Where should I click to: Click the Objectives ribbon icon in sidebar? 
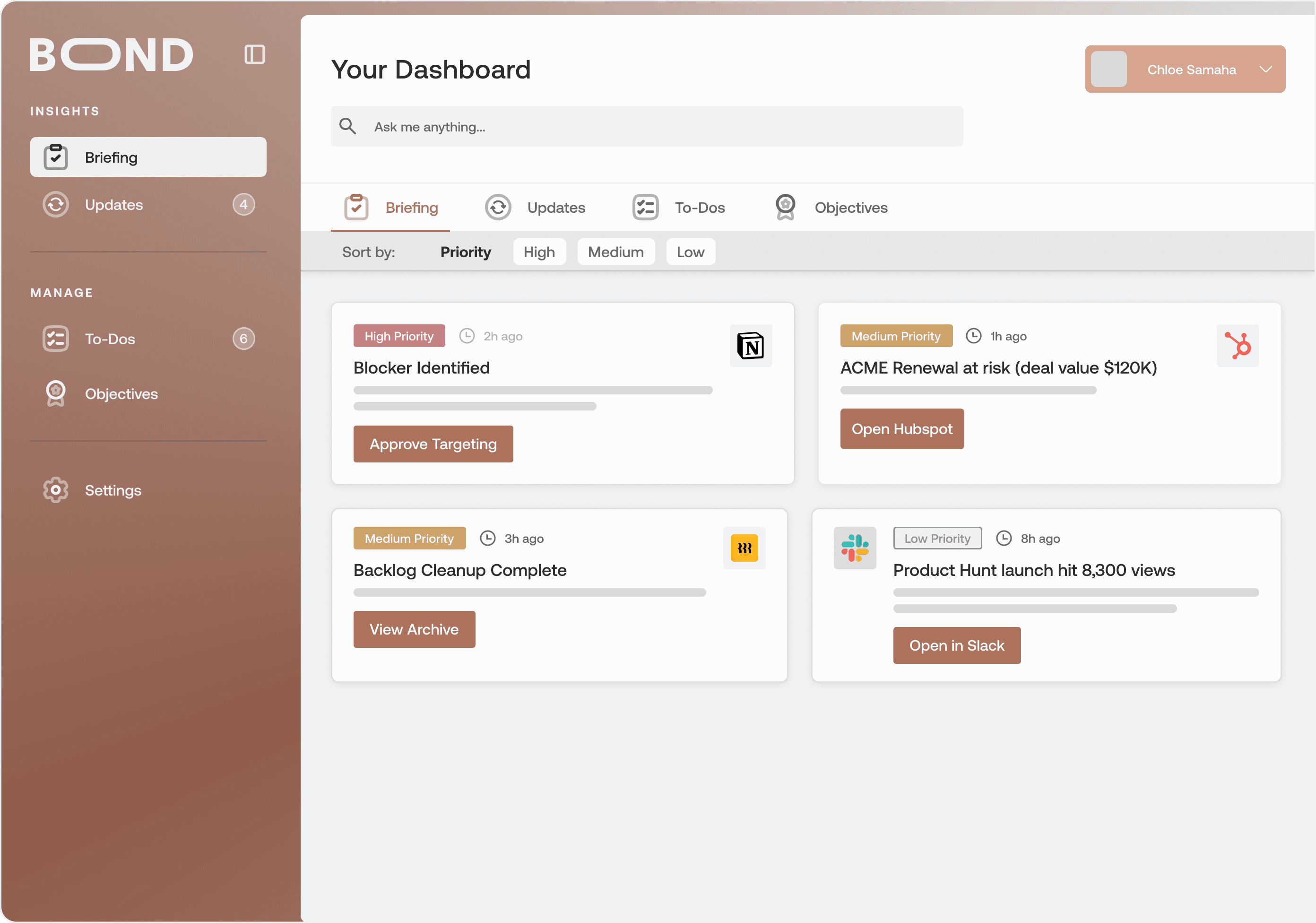(56, 394)
